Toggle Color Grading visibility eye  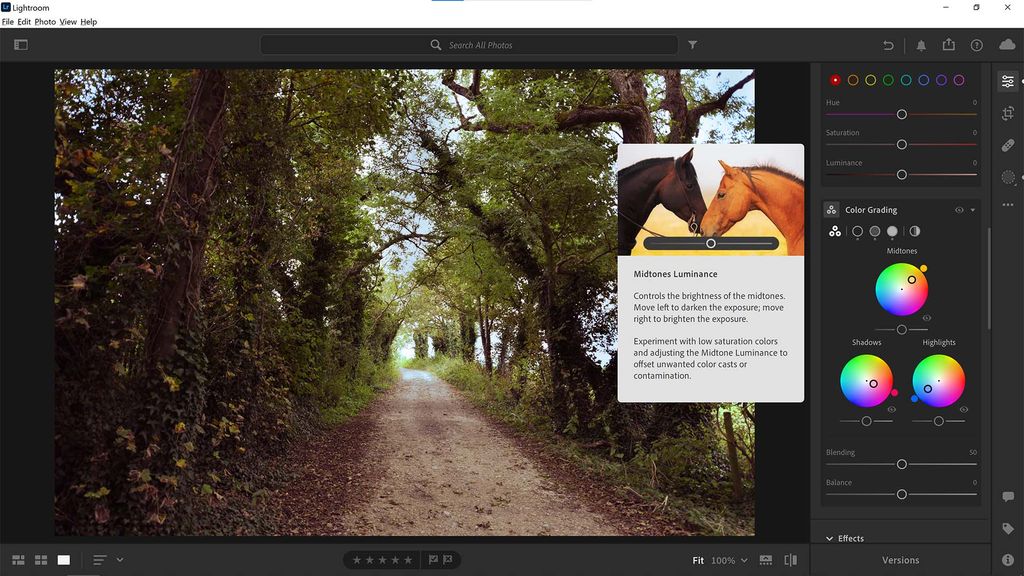point(958,210)
